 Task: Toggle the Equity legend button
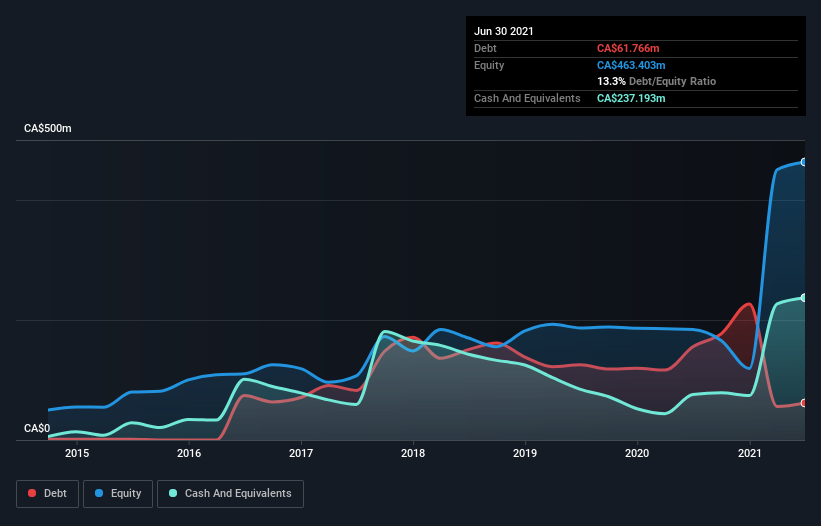coord(118,494)
